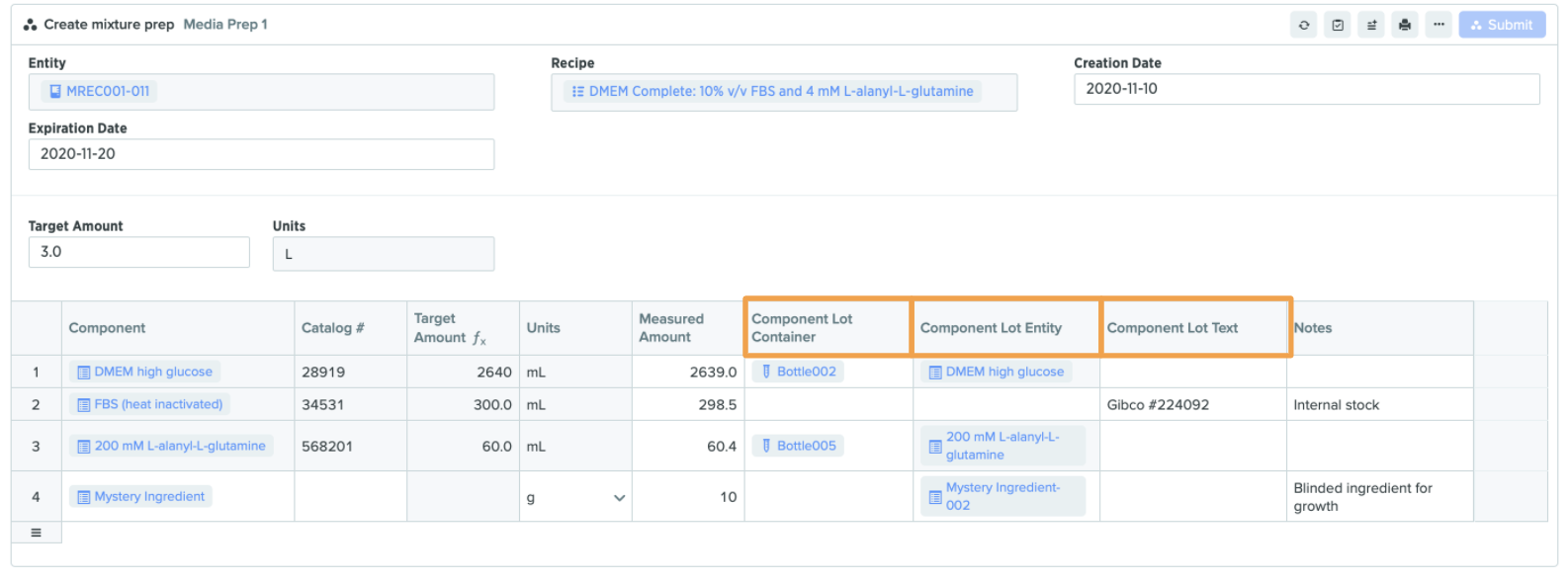Open the Mystery Ingredient-002 lot entity
The height and width of the screenshot is (583, 1568).
click(1002, 496)
